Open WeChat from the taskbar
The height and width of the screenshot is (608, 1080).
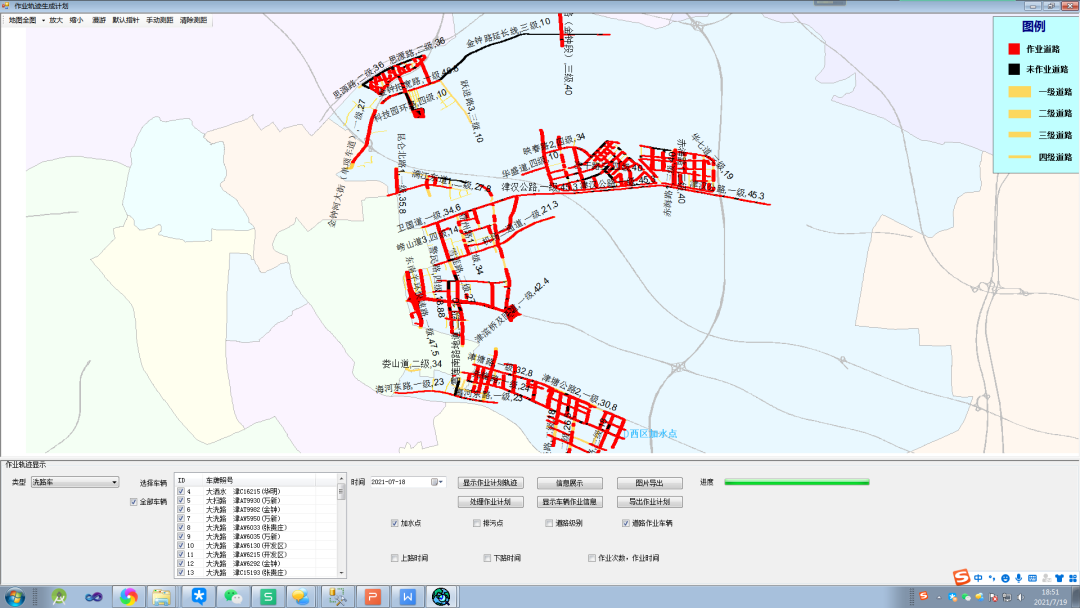233,596
